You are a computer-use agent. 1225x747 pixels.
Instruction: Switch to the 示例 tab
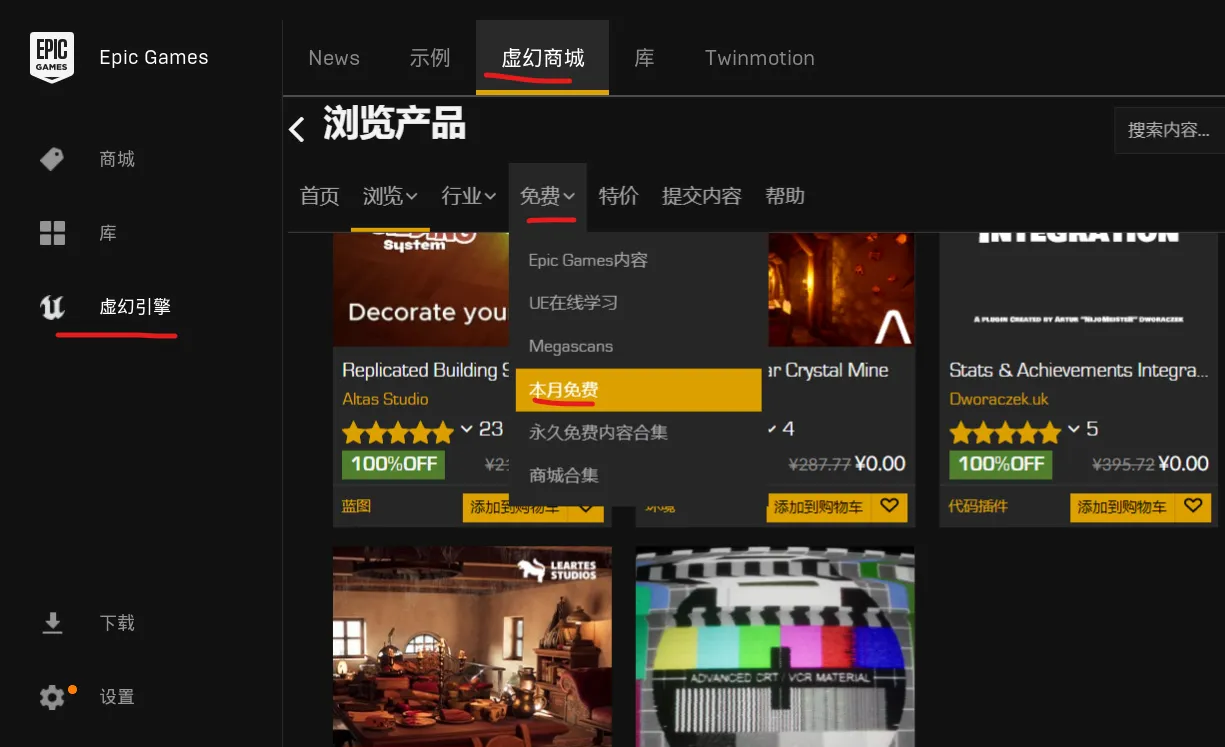[x=430, y=58]
